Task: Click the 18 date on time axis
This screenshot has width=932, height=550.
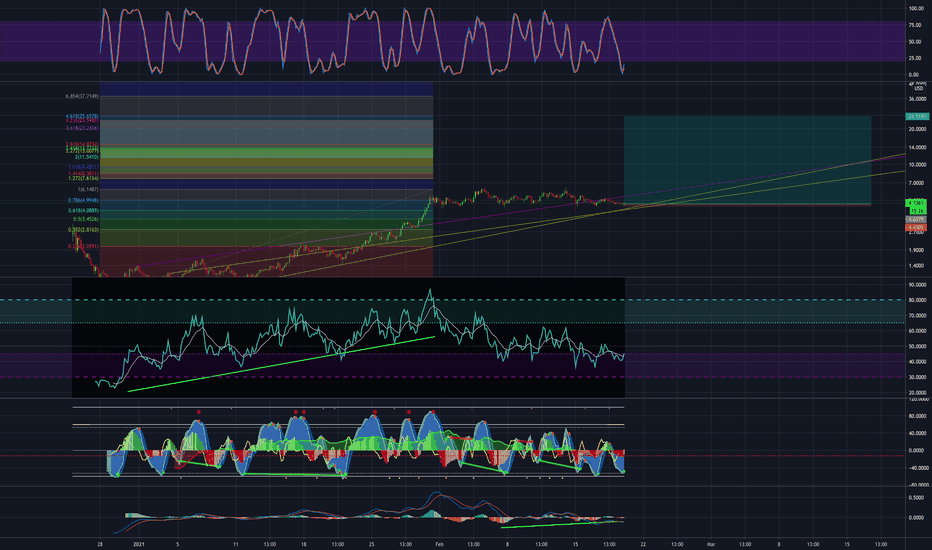Action: 304,544
